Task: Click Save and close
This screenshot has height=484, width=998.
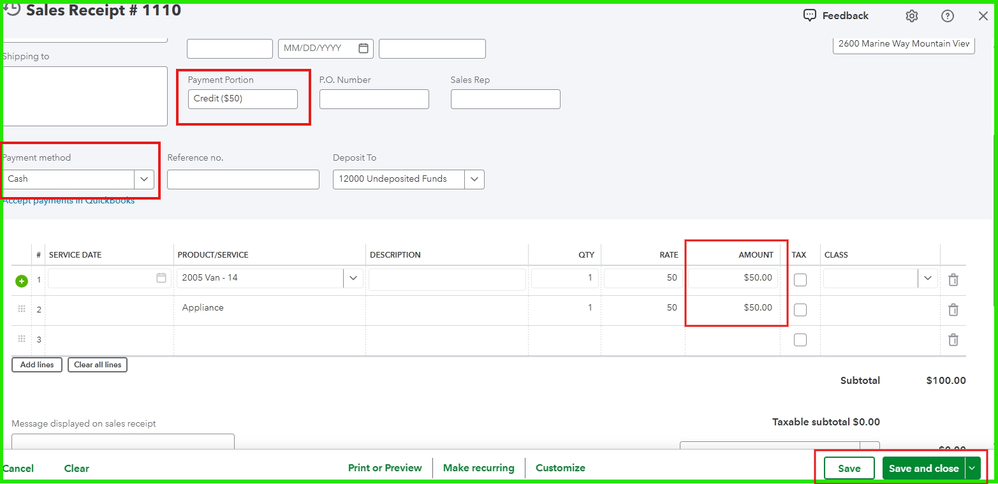Action: (924, 468)
